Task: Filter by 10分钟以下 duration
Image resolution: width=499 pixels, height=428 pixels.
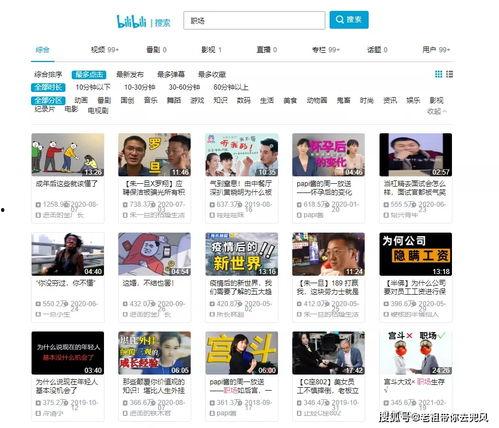Action: 93,87
